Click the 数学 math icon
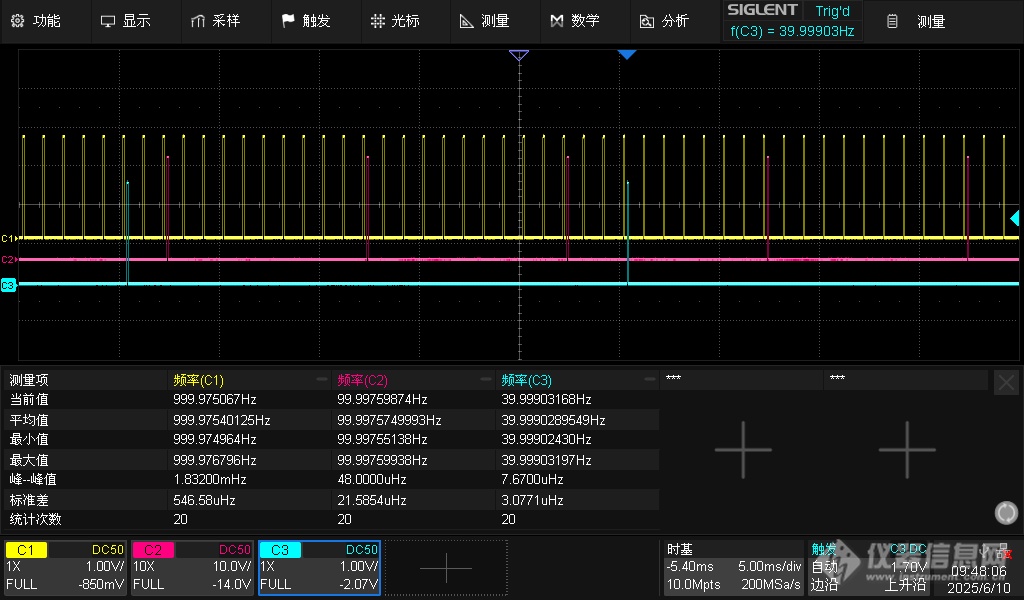The height and width of the screenshot is (600, 1024). 557,21
